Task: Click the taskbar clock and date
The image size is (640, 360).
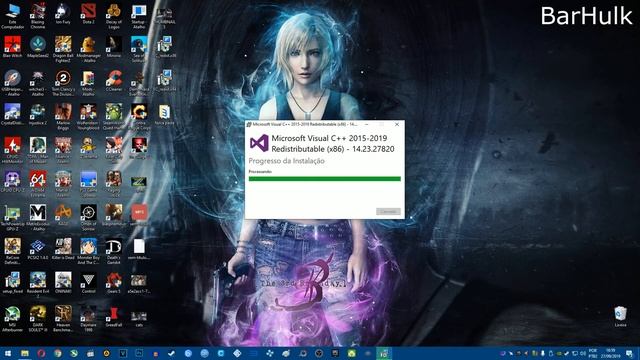Action: (x=610, y=353)
